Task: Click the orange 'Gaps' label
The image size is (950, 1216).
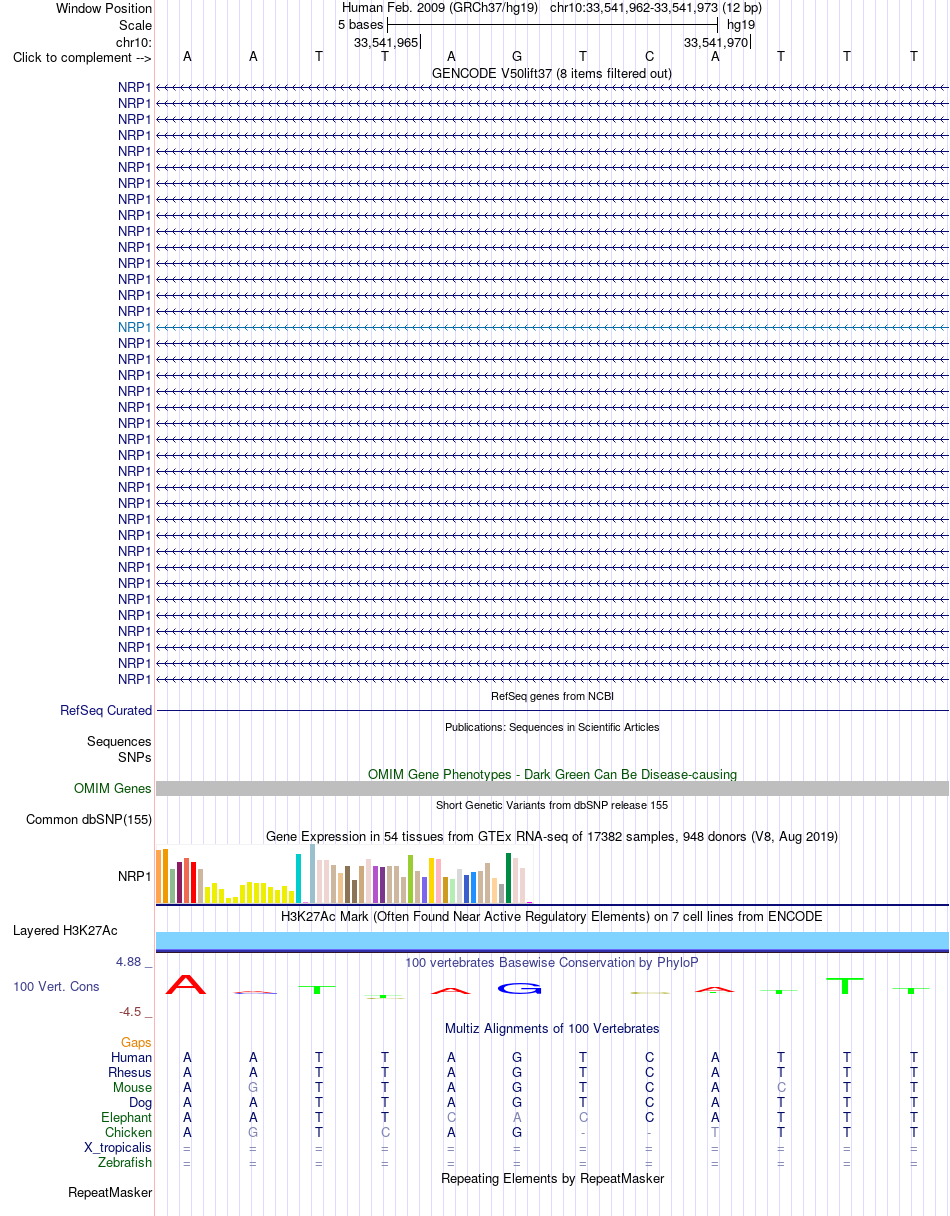Action: pos(137,1043)
